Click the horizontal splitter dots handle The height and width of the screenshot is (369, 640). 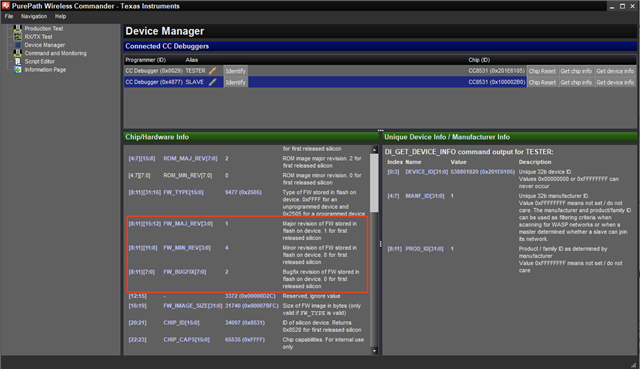pyautogui.click(x=380, y=130)
